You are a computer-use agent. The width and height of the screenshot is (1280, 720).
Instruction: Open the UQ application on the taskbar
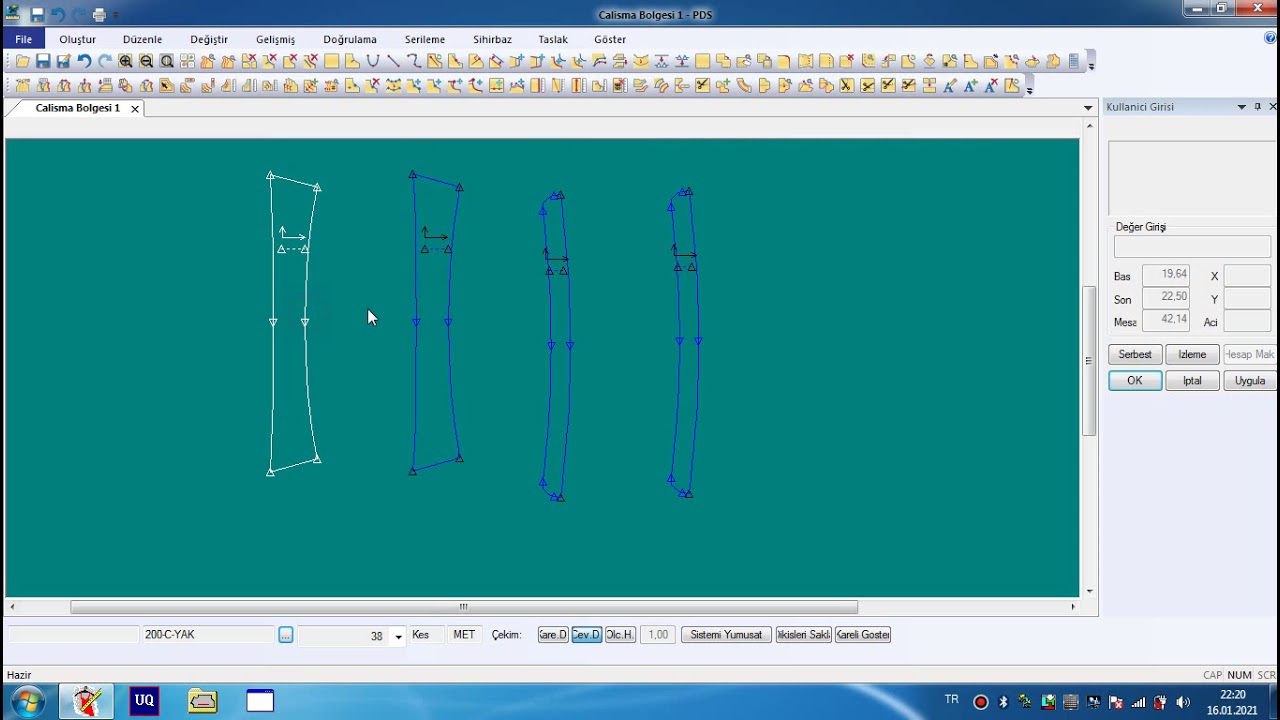[x=145, y=701]
